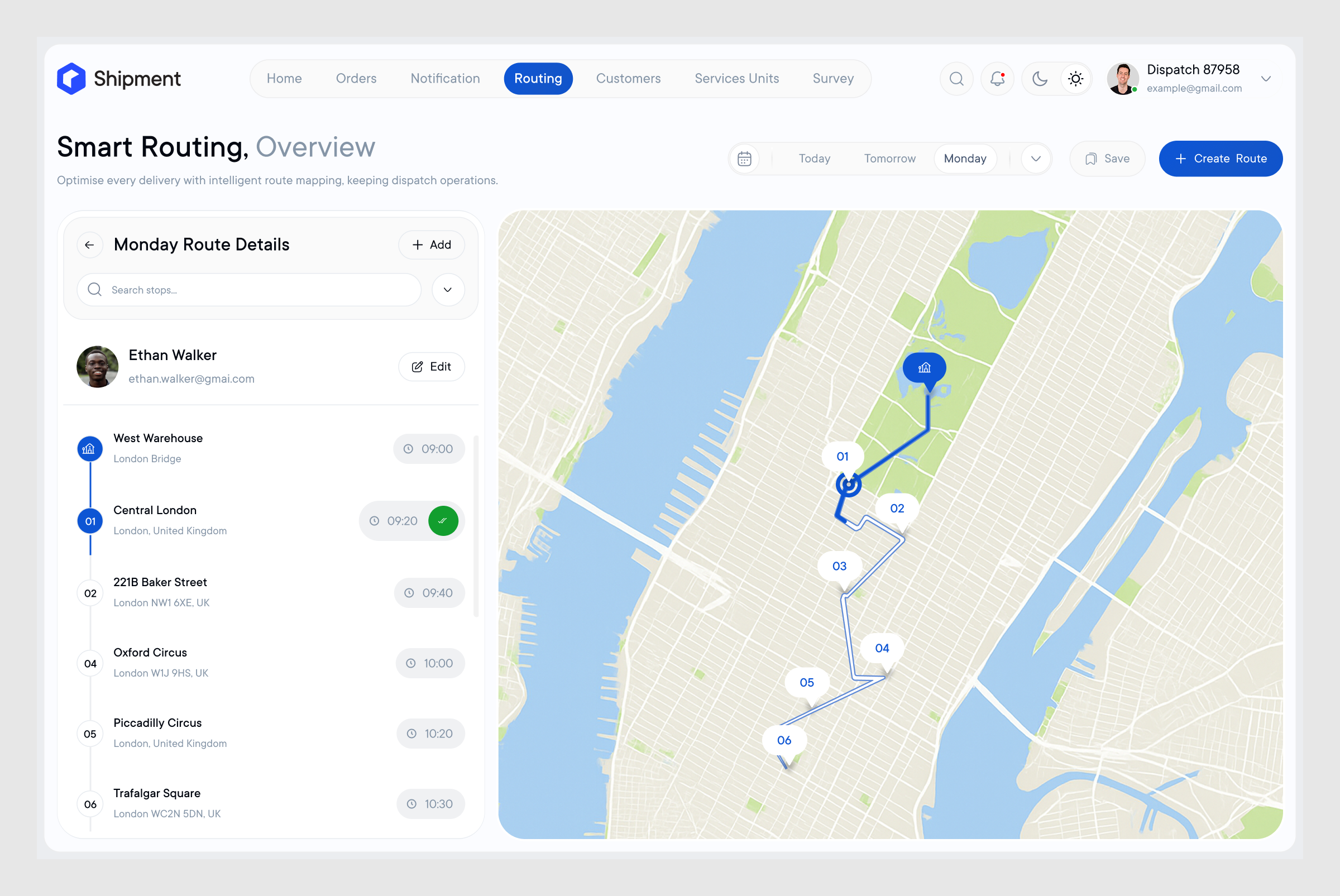This screenshot has height=896, width=1340.
Task: Open the calendar icon next to Today
Action: (x=745, y=159)
